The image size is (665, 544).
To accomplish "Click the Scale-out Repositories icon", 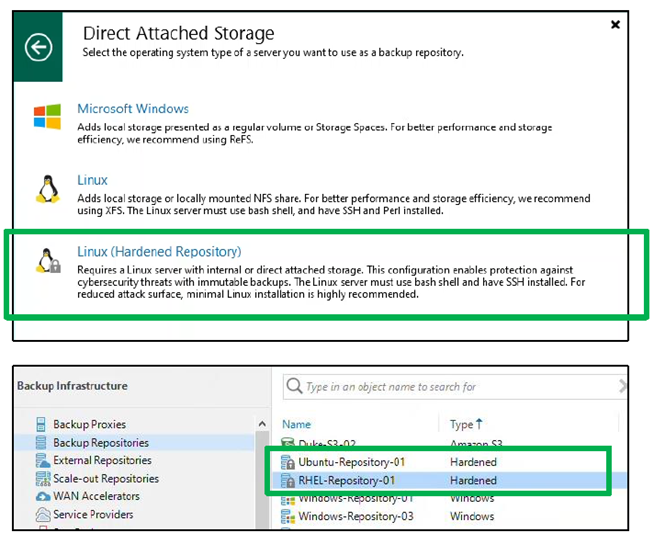I will [x=43, y=479].
